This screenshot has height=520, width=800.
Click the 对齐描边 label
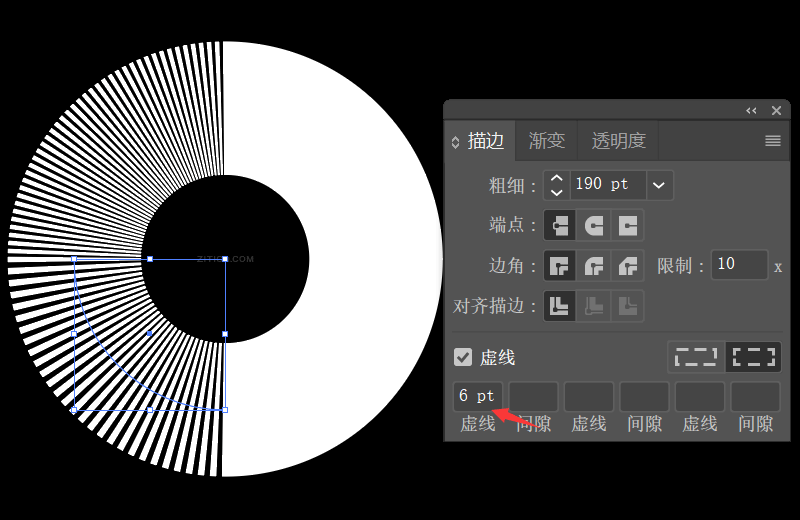494,306
